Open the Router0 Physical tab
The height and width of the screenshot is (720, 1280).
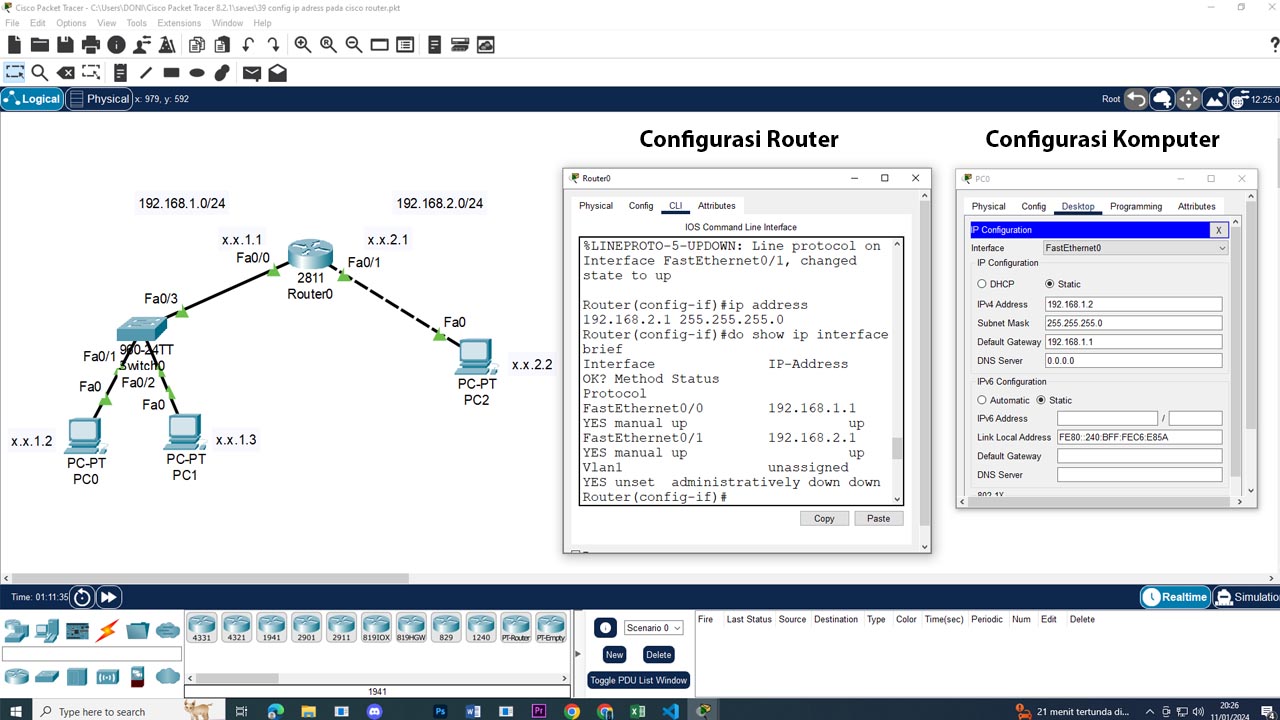[596, 206]
